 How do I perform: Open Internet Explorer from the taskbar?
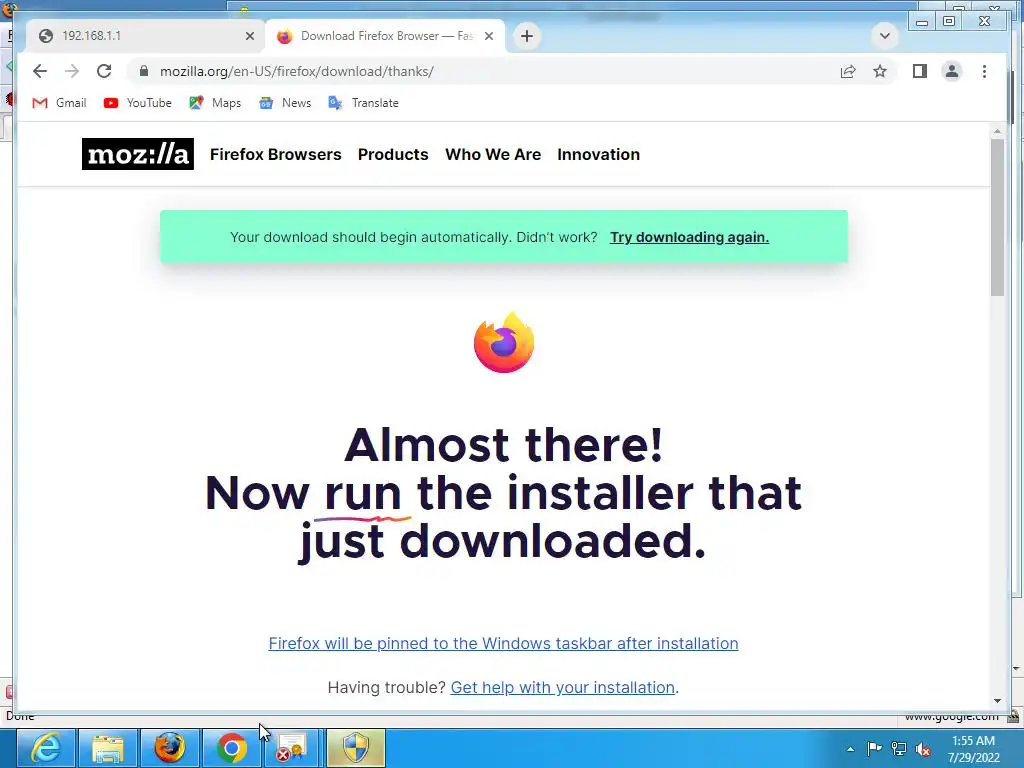[x=46, y=748]
